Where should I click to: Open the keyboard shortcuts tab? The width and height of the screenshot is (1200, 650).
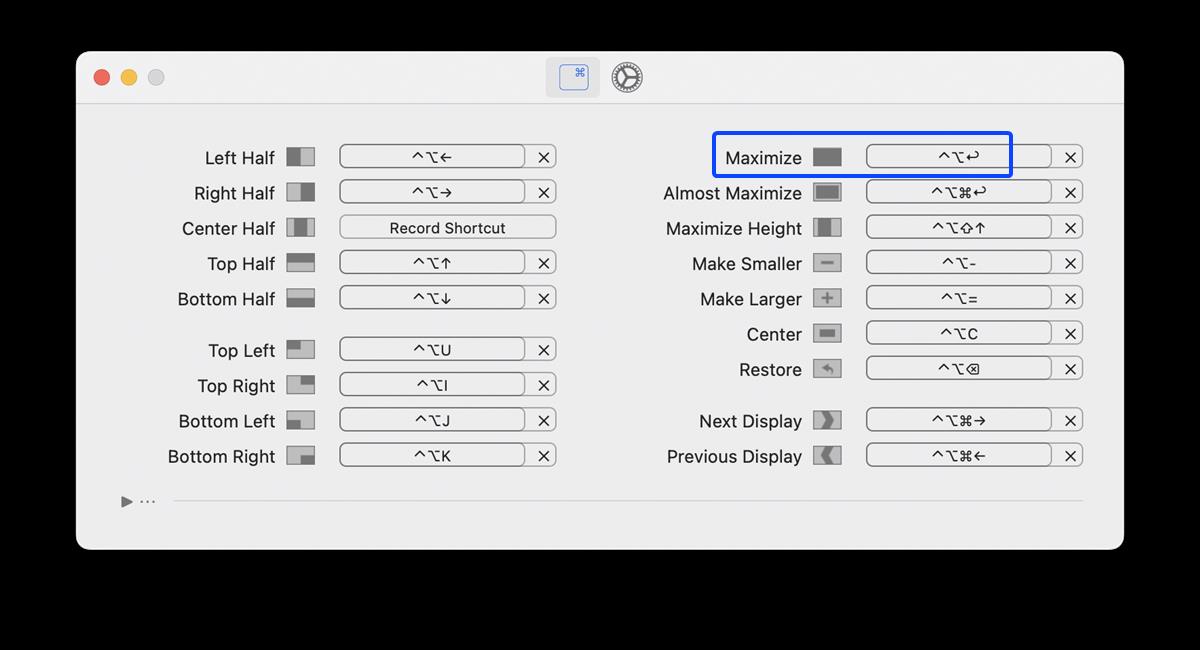[x=573, y=77]
